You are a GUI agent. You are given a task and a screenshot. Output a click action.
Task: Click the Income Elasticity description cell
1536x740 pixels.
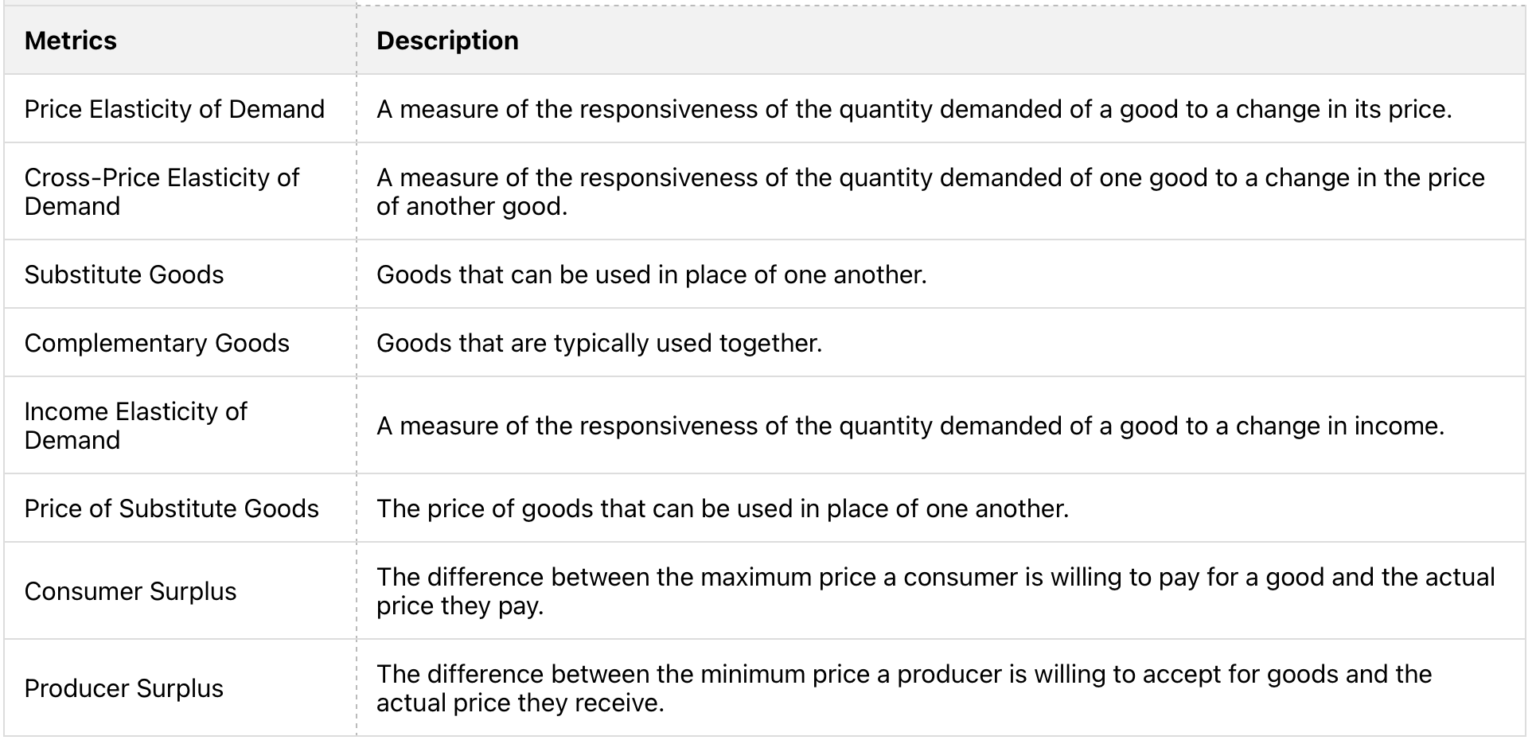click(x=910, y=426)
